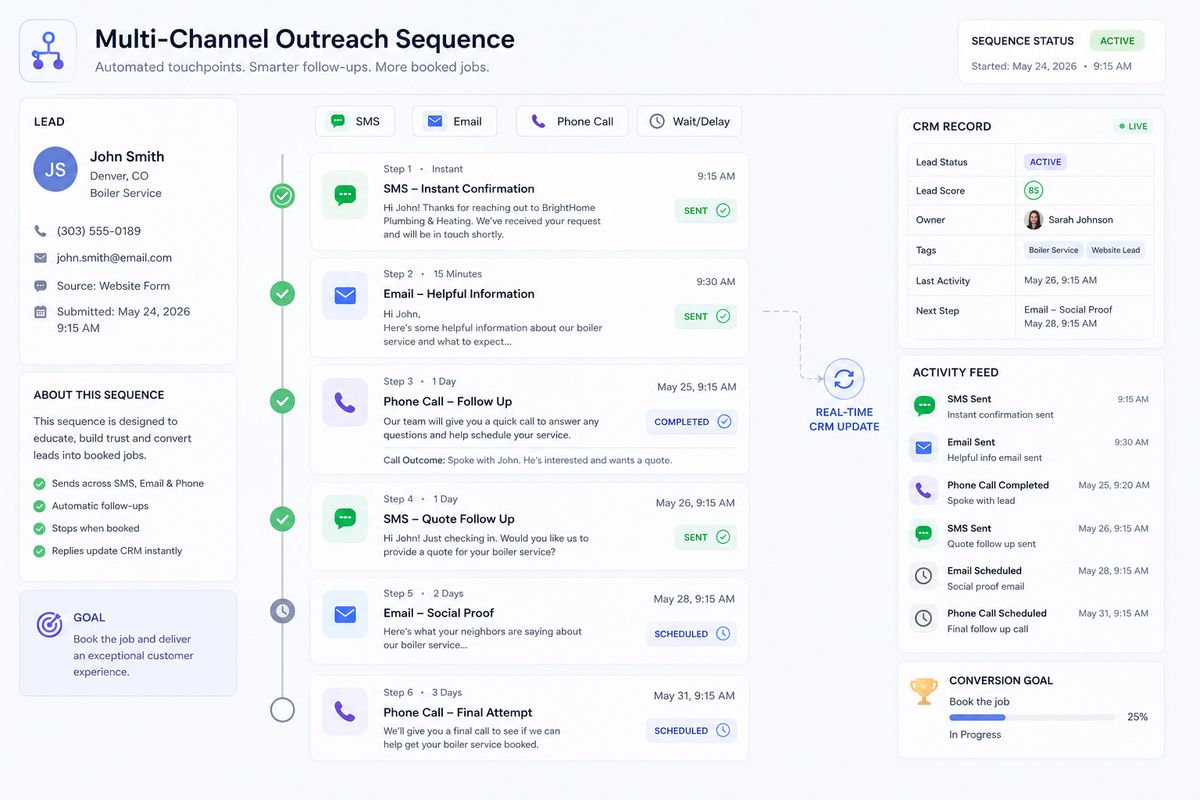Select the Wait/Delay channel tab
Screen dimensions: 1200x800
tap(689, 121)
